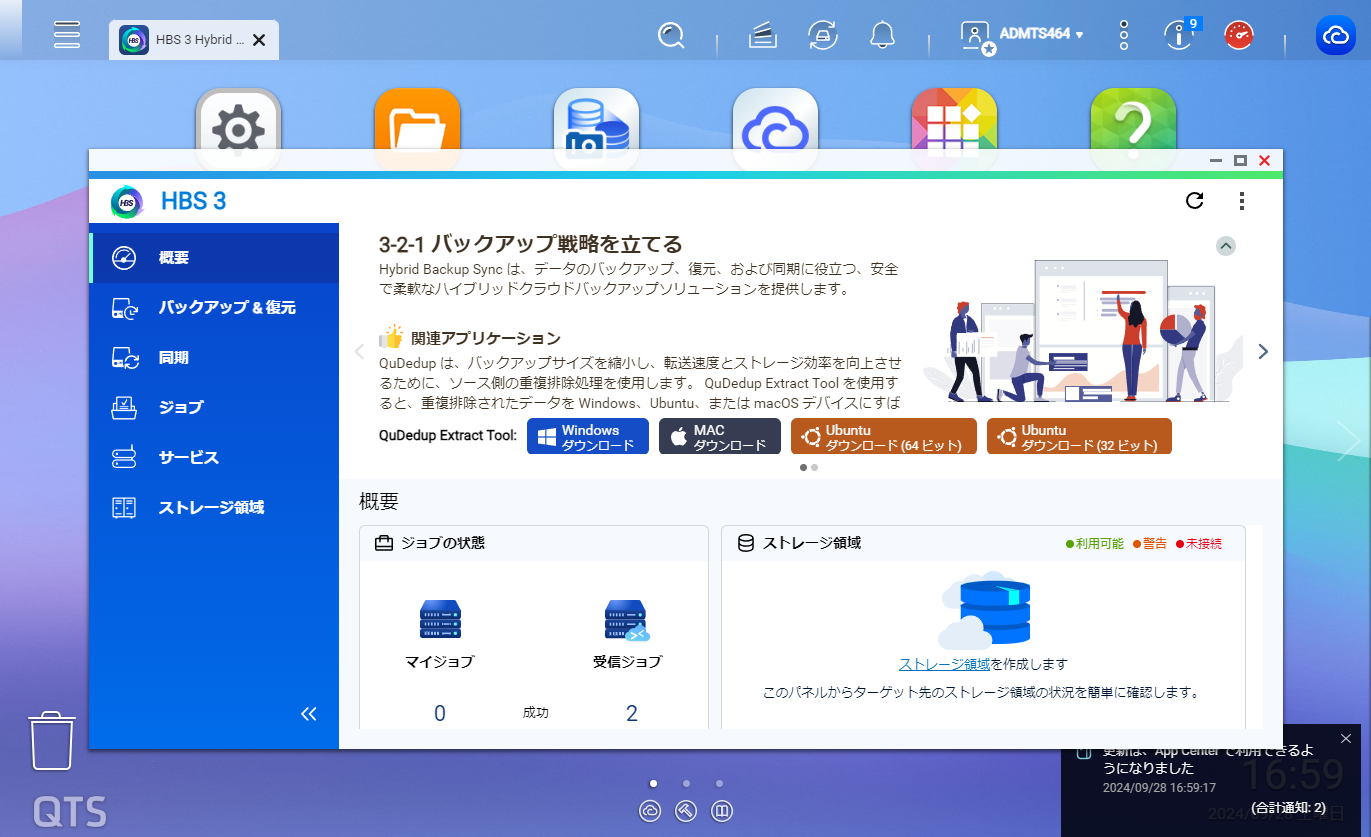The image size is (1371, 837).
Task: Select ジョブ in the sidebar
Action: pos(214,408)
